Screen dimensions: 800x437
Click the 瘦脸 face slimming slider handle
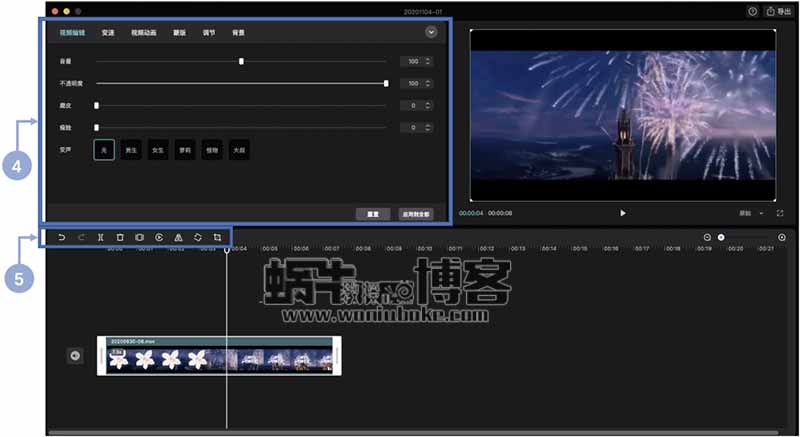point(96,127)
